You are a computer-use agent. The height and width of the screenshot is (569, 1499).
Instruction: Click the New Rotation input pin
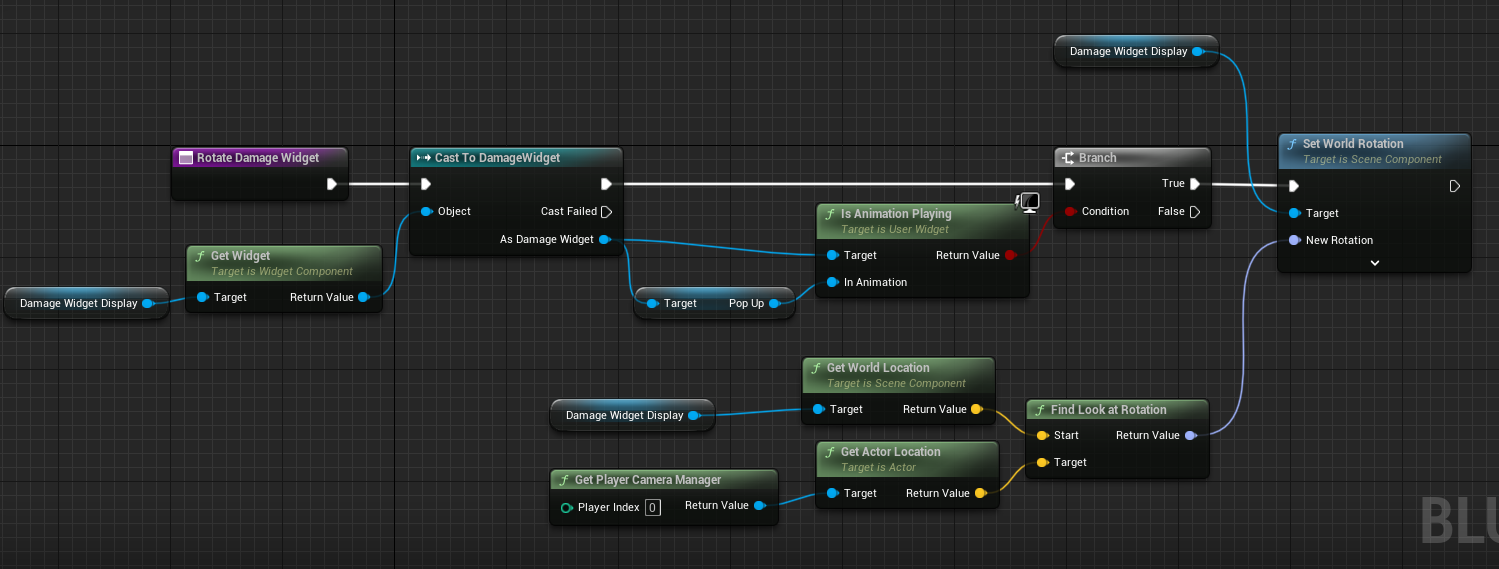coord(1294,240)
